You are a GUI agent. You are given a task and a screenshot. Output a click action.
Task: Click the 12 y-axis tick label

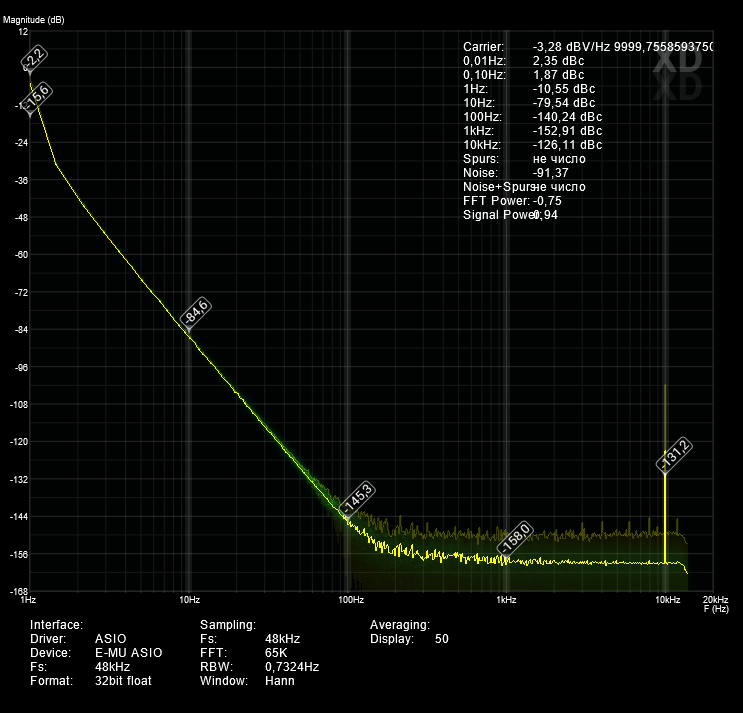pos(23,32)
